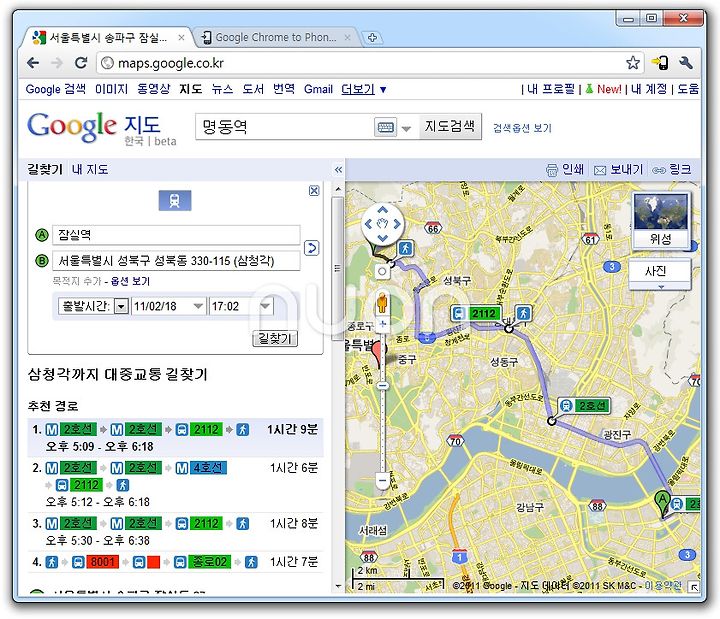Open 이용약관 link on map footer
This screenshot has height=619, width=720.
[x=663, y=585]
